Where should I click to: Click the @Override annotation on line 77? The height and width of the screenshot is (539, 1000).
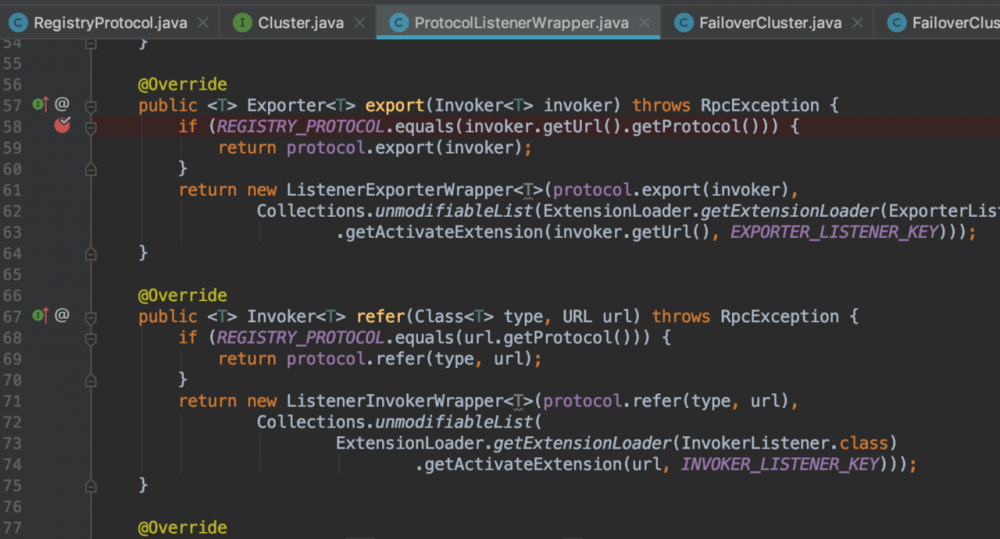pos(182,528)
